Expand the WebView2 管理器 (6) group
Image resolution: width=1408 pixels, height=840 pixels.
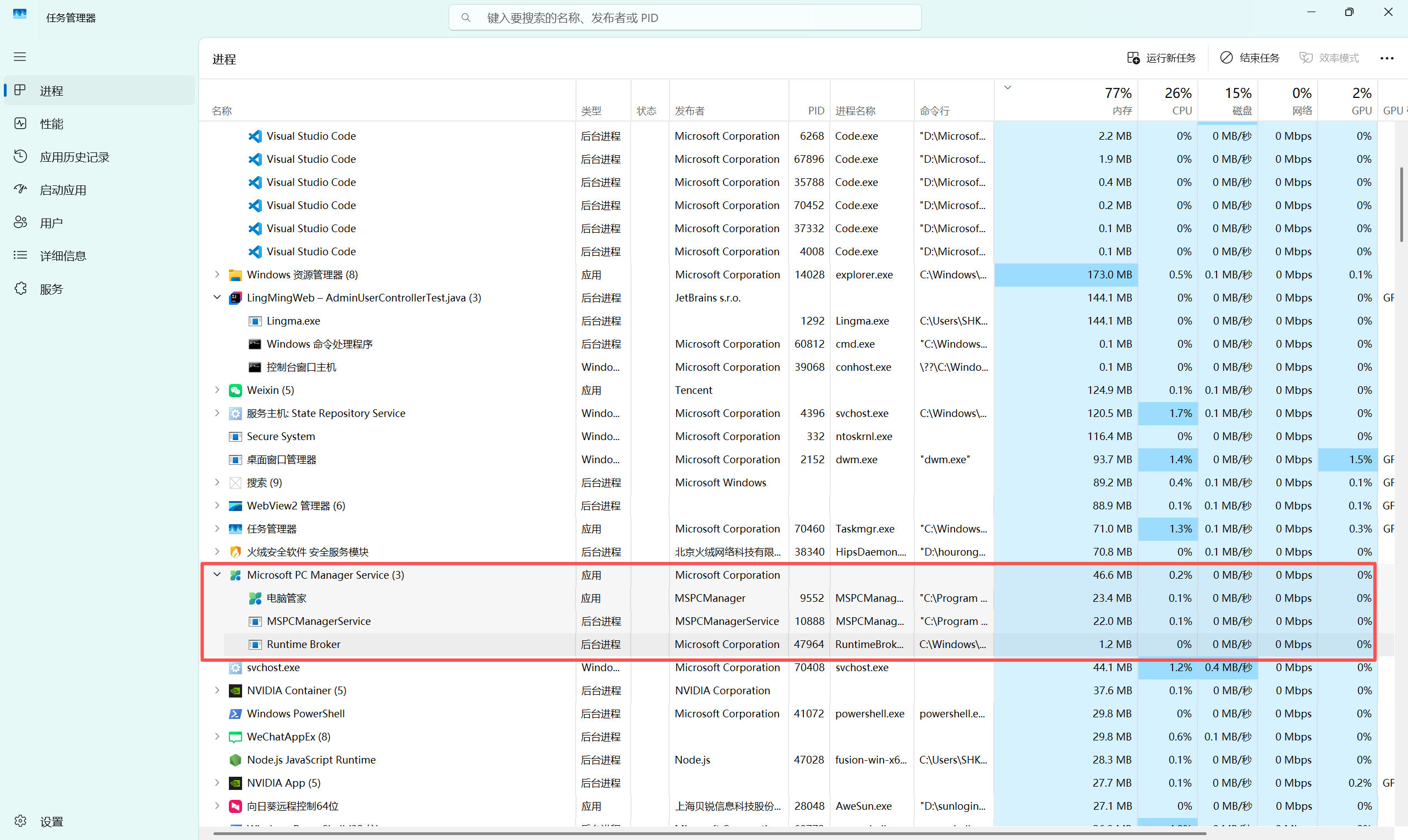click(217, 506)
